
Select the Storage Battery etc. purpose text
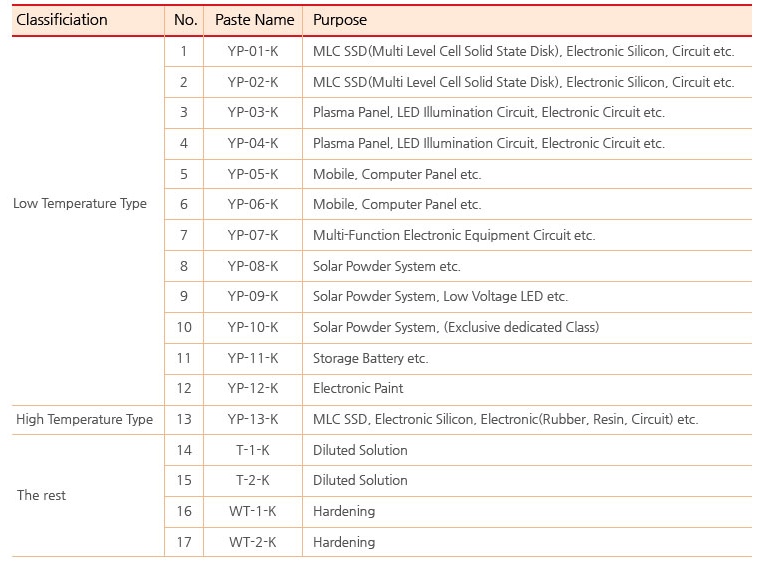370,358
